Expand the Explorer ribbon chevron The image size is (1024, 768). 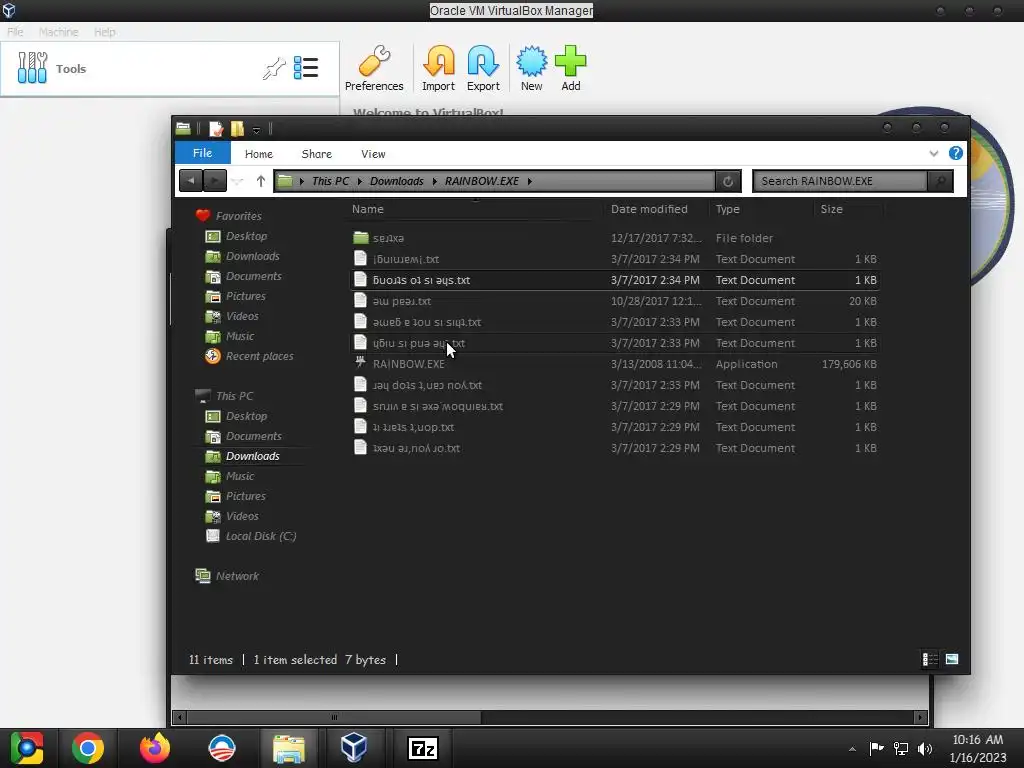[933, 153]
